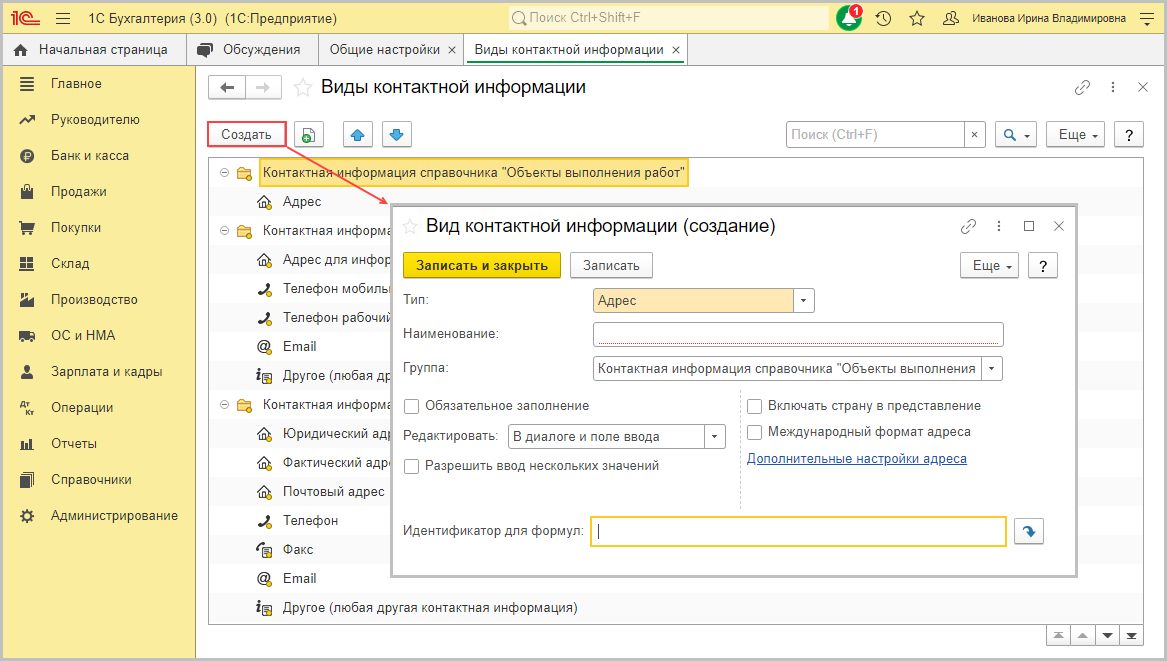Click the Создать button
This screenshot has width=1167, height=661.
click(246, 135)
